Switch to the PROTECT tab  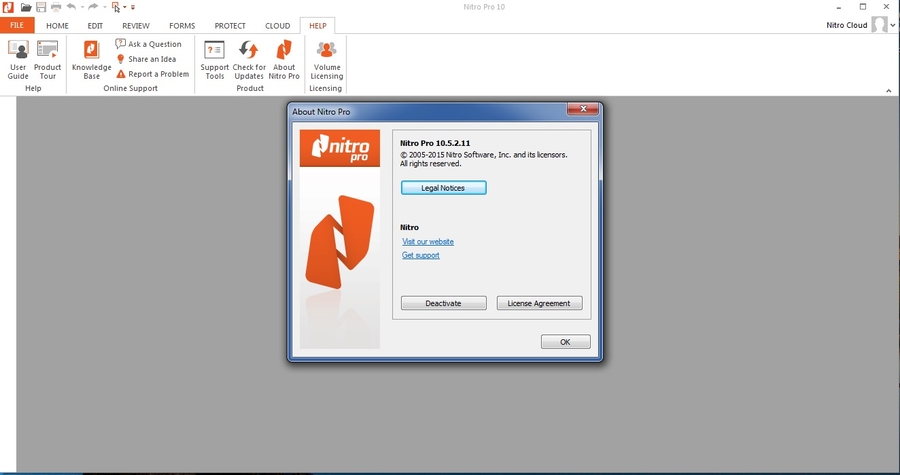[230, 25]
